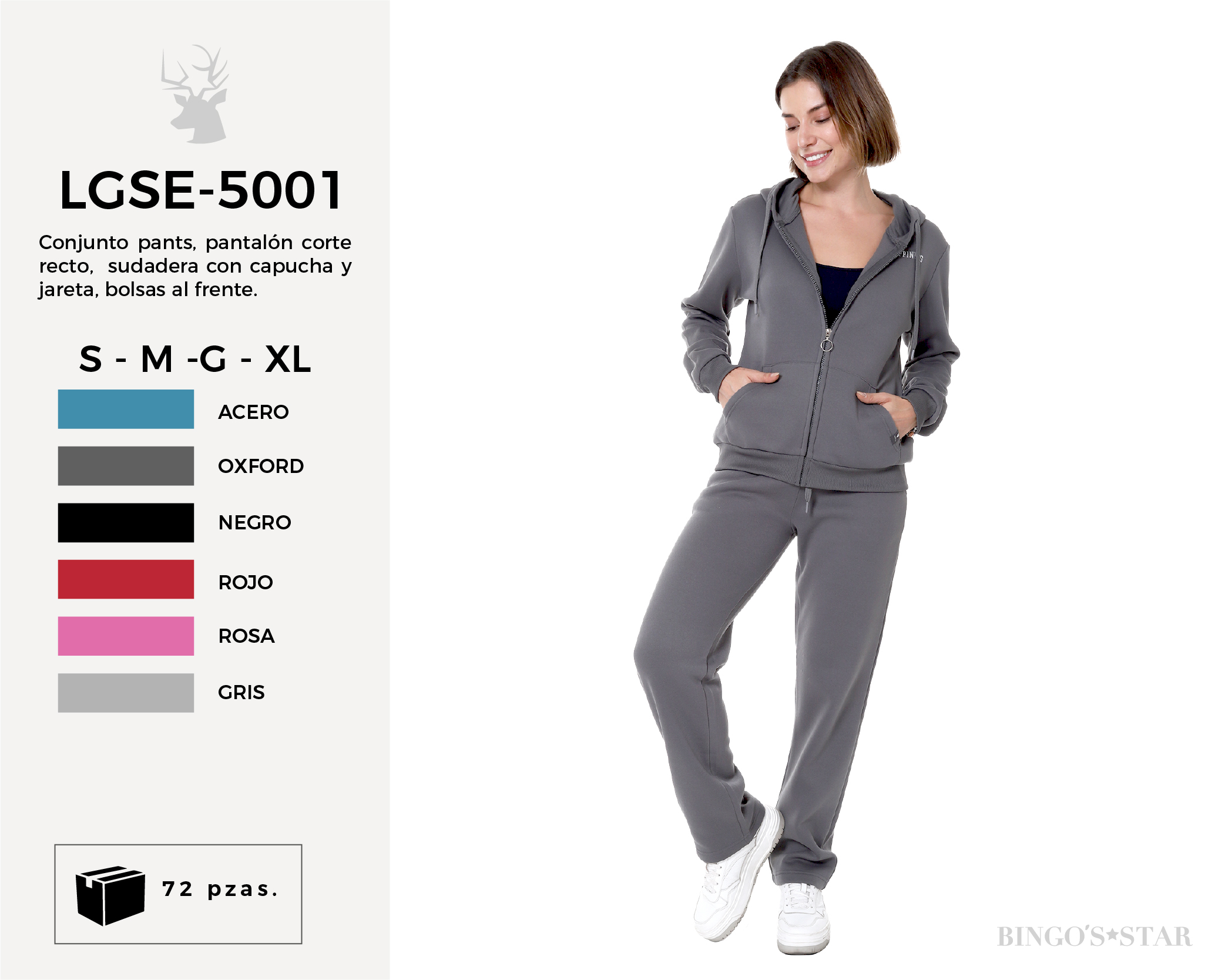
Task: Click the black shipping box icon
Action: pyautogui.click(x=110, y=895)
